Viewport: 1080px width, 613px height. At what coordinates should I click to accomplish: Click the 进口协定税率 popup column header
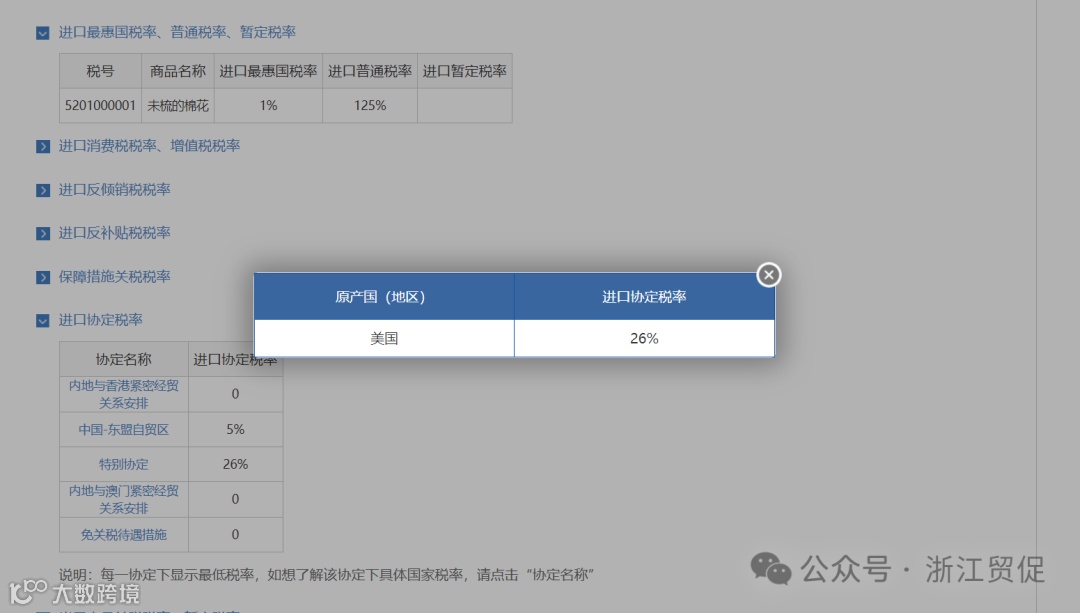pos(644,297)
